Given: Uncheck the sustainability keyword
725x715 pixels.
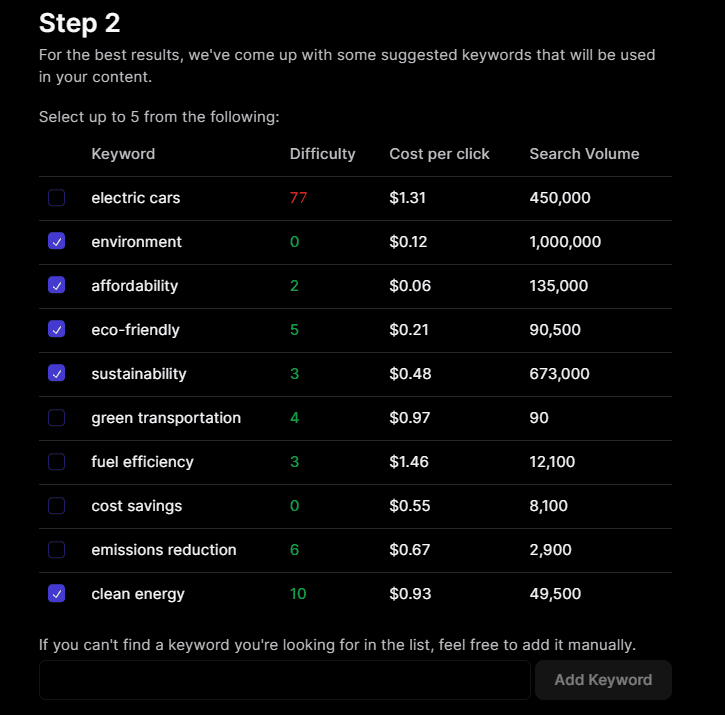Looking at the screenshot, I should 57,374.
